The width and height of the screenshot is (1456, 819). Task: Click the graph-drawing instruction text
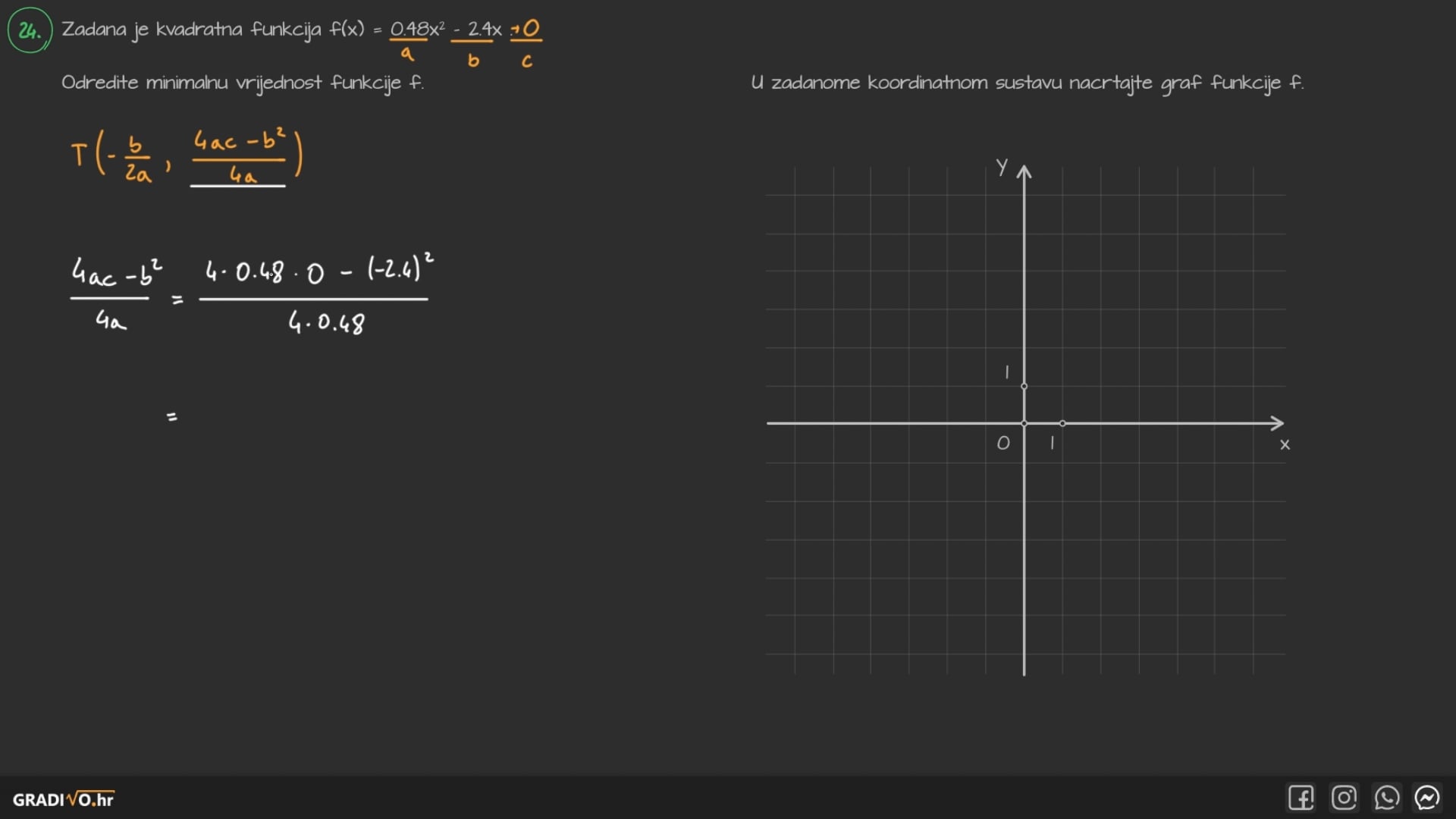point(1027,82)
